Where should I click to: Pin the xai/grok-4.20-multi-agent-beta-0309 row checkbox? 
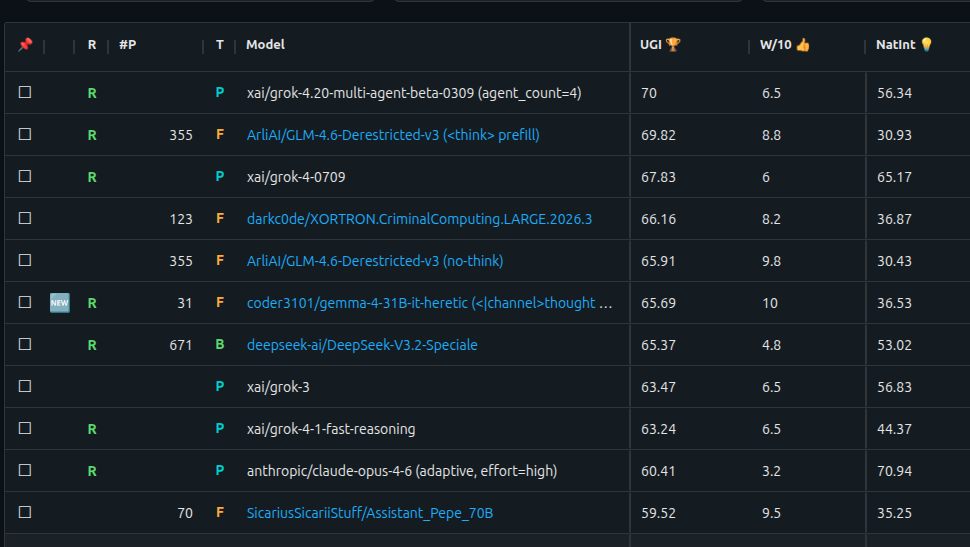coord(25,92)
